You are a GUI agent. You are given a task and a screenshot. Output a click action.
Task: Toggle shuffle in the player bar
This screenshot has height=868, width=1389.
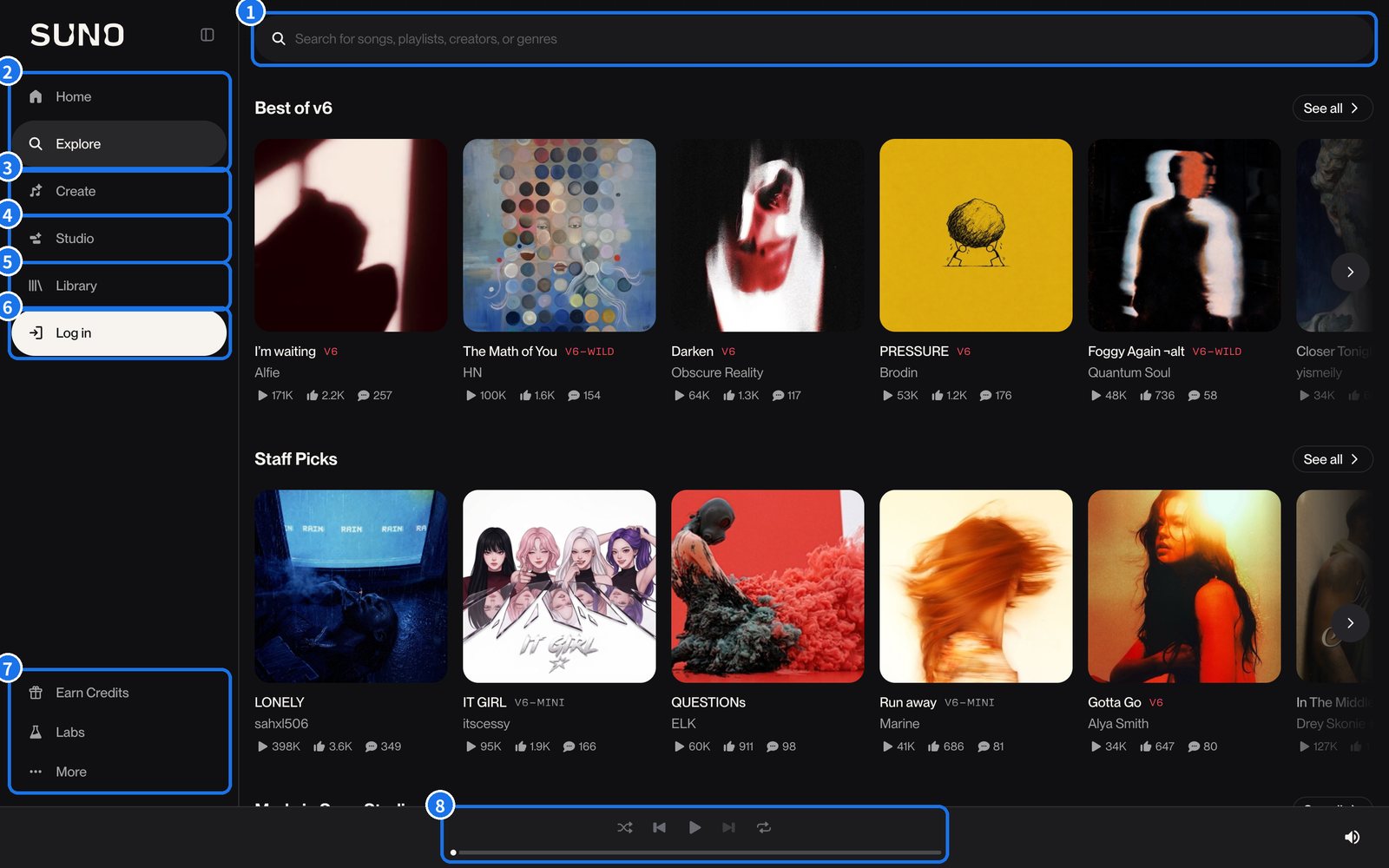click(x=625, y=827)
